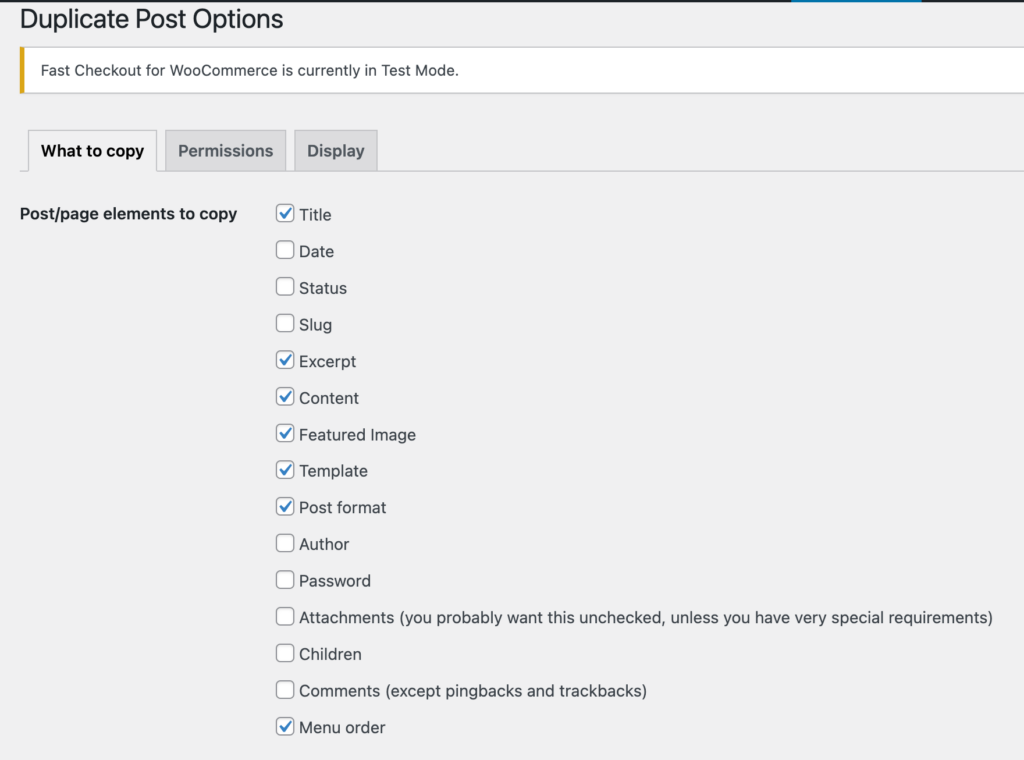
Task: Check the Children option
Action: [x=285, y=653]
